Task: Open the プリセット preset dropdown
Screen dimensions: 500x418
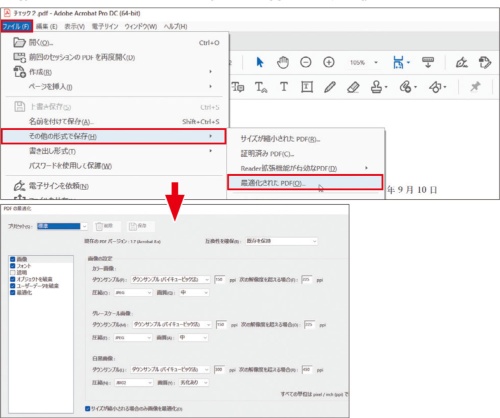Action: (62, 226)
